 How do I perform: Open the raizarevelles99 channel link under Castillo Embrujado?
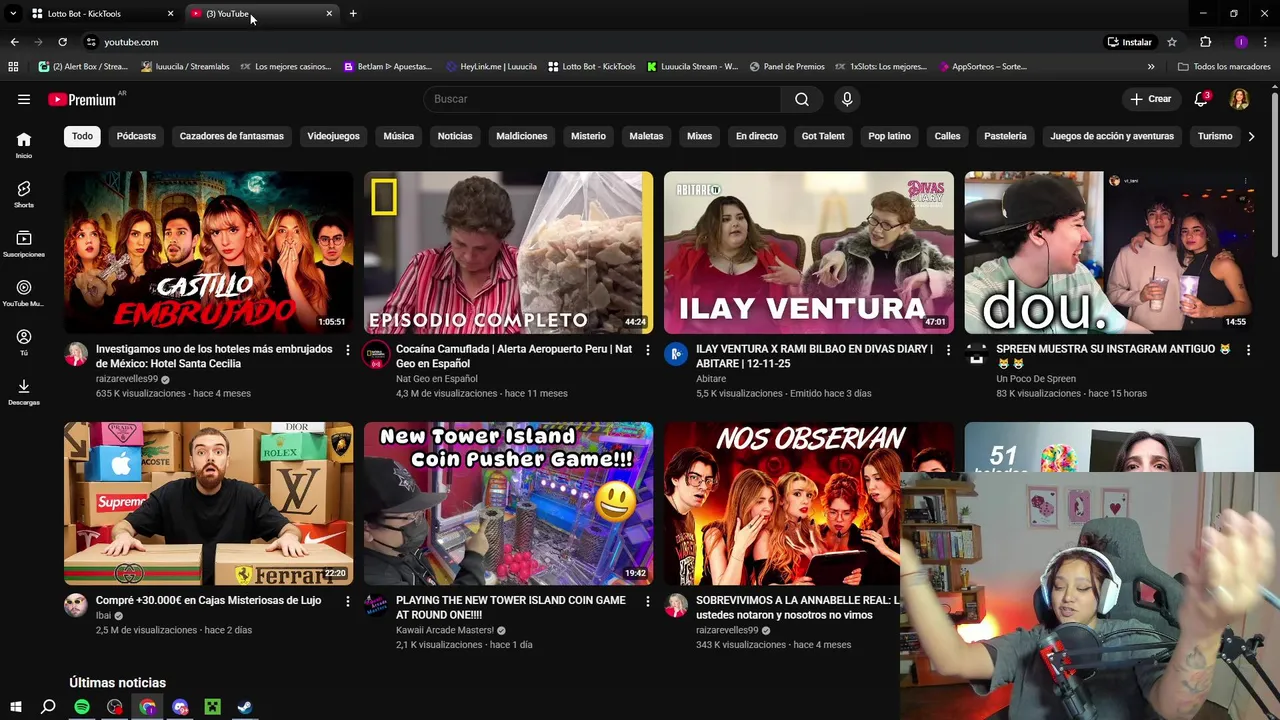(127, 379)
